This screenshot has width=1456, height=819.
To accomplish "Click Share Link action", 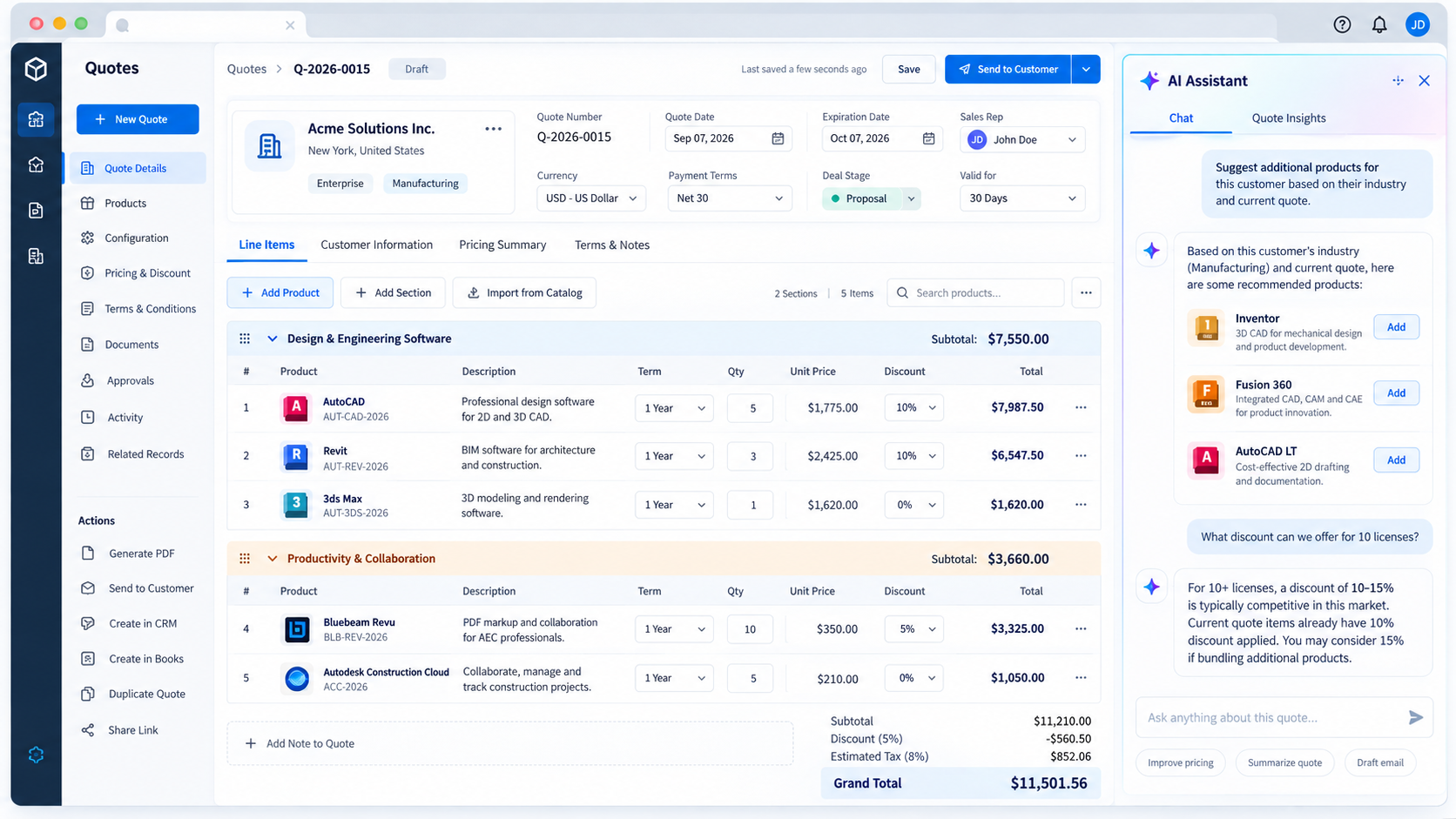I will coord(133,730).
